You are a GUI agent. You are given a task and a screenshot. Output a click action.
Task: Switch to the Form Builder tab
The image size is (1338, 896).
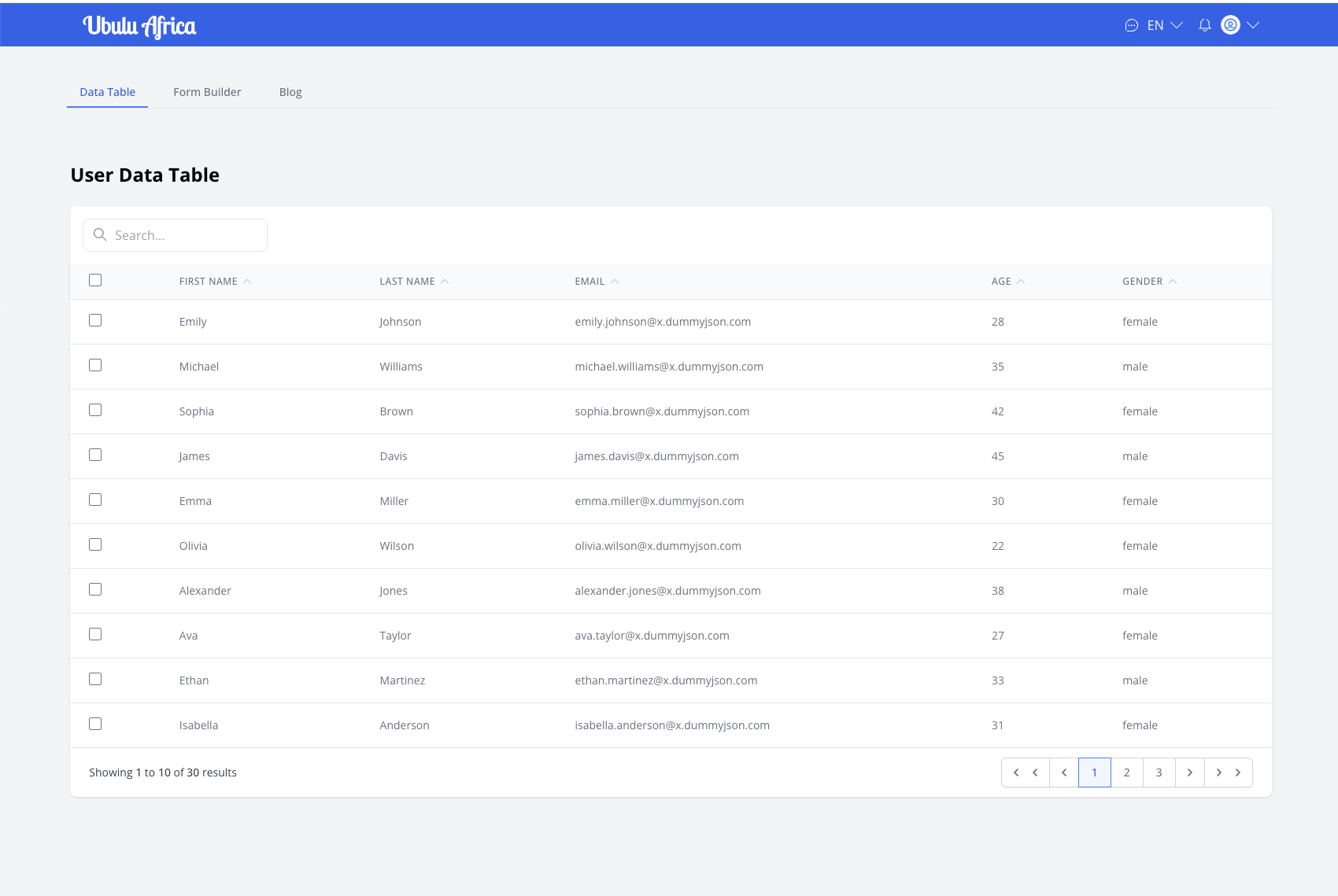point(207,92)
